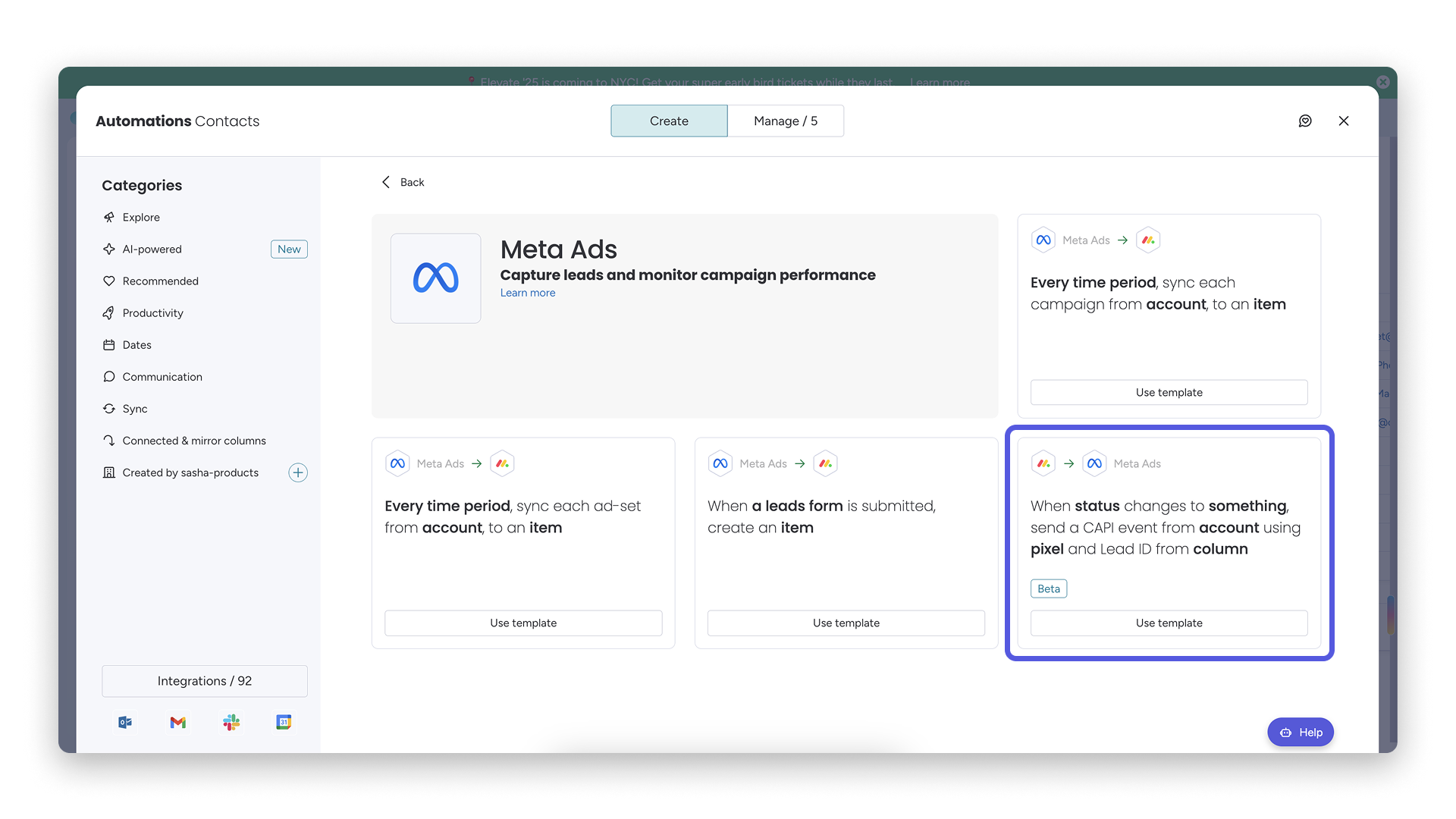Screen dimensions: 1456x819
Task: Click the AI-powered sparkle icon
Action: tap(109, 249)
